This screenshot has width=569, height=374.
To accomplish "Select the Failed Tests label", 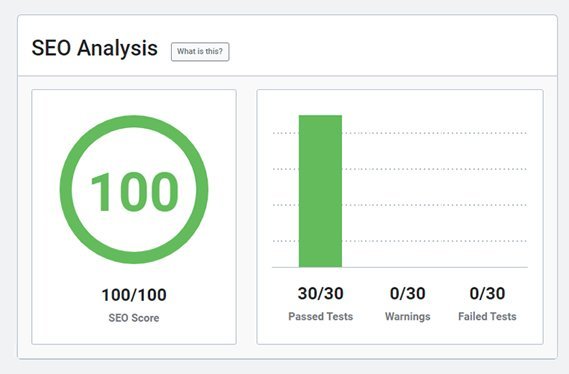I will coord(487,316).
